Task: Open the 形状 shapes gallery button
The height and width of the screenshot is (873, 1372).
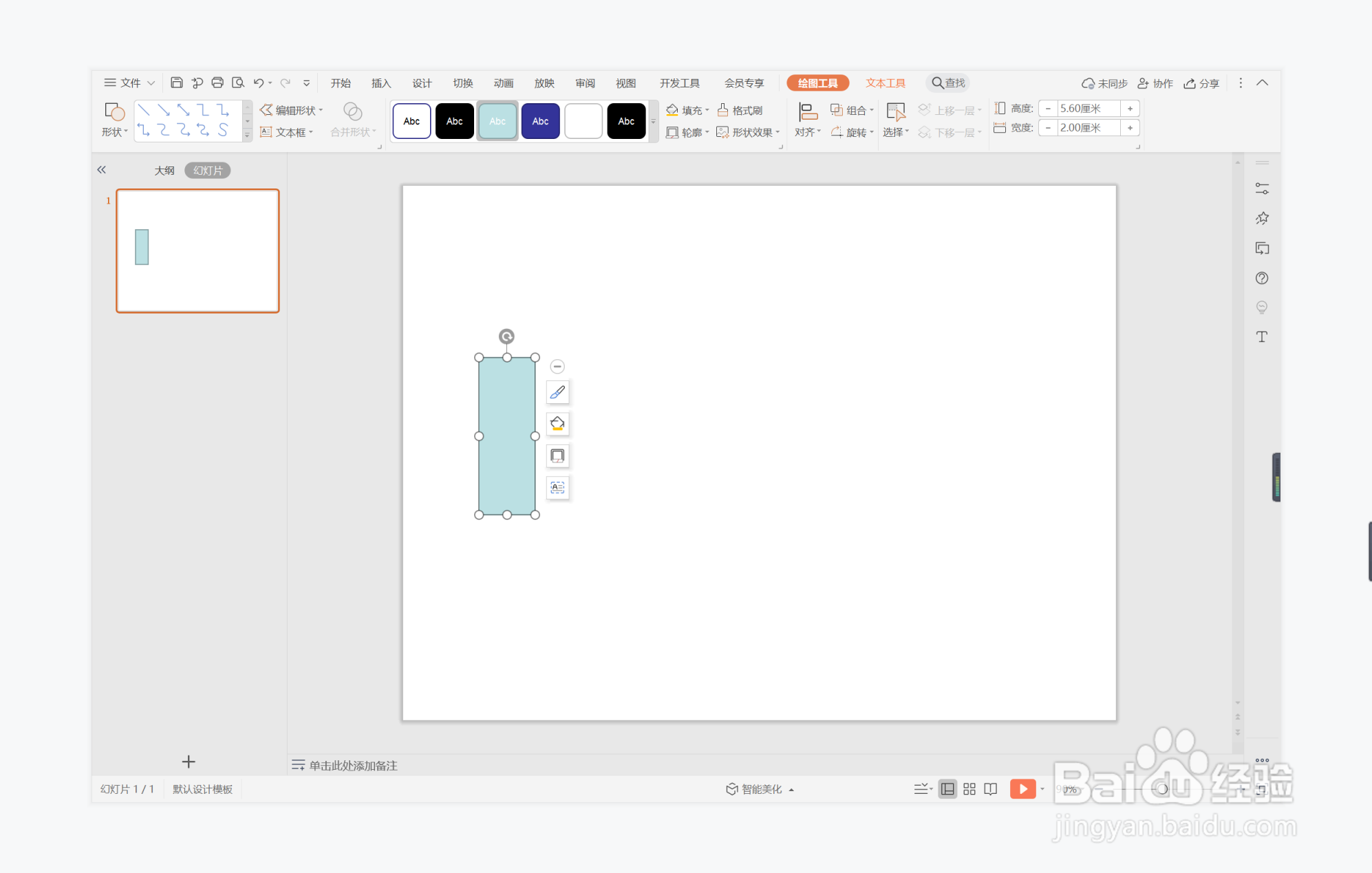Action: [114, 120]
